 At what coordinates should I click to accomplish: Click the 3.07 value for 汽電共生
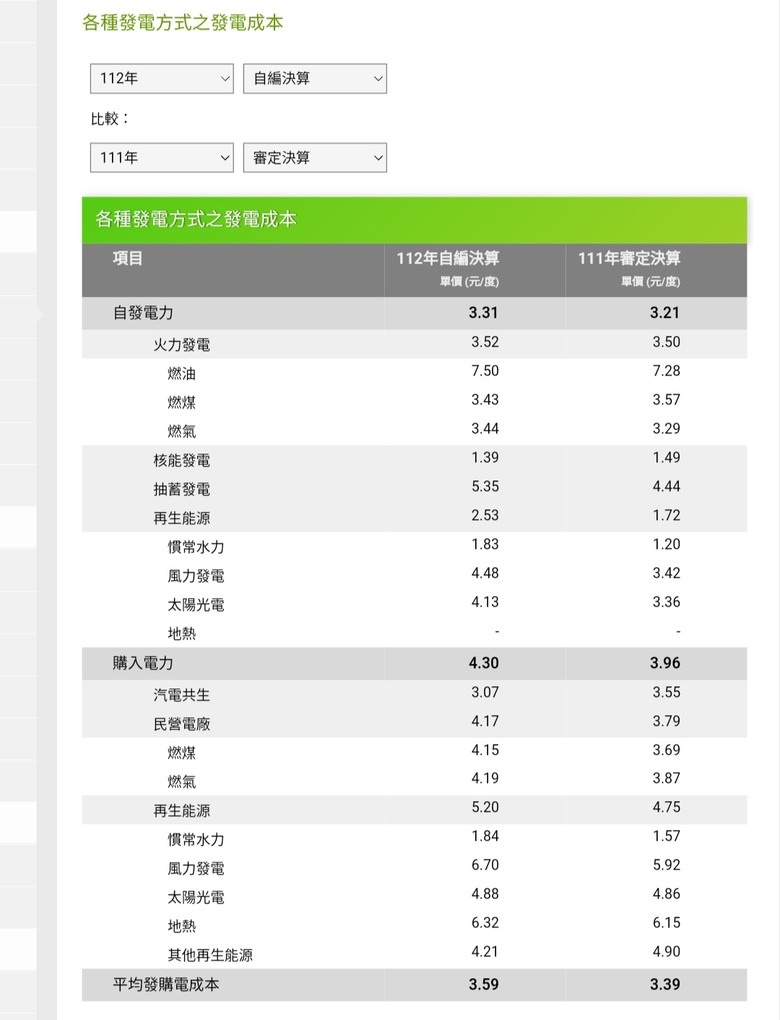pos(485,692)
